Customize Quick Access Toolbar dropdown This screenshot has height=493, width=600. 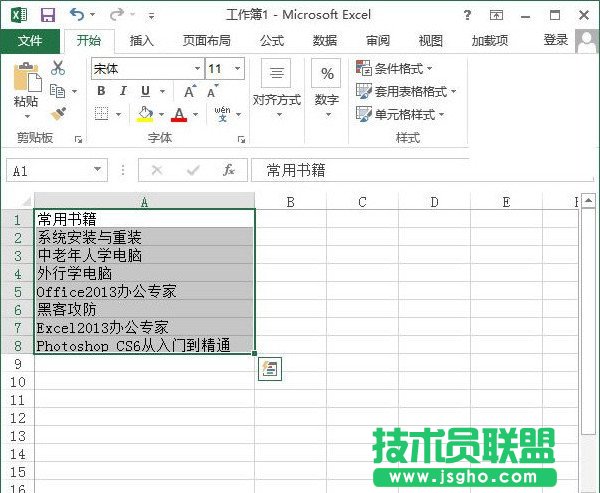[152, 16]
